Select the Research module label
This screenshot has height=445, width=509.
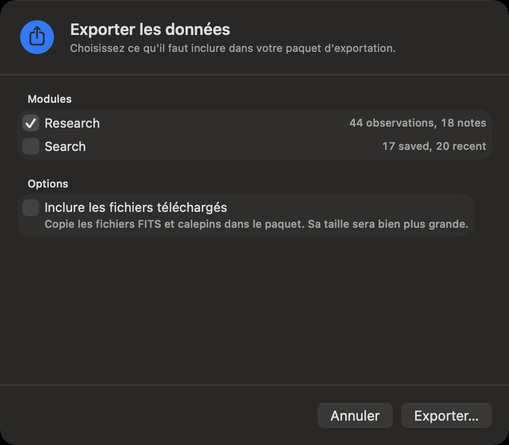(x=72, y=123)
